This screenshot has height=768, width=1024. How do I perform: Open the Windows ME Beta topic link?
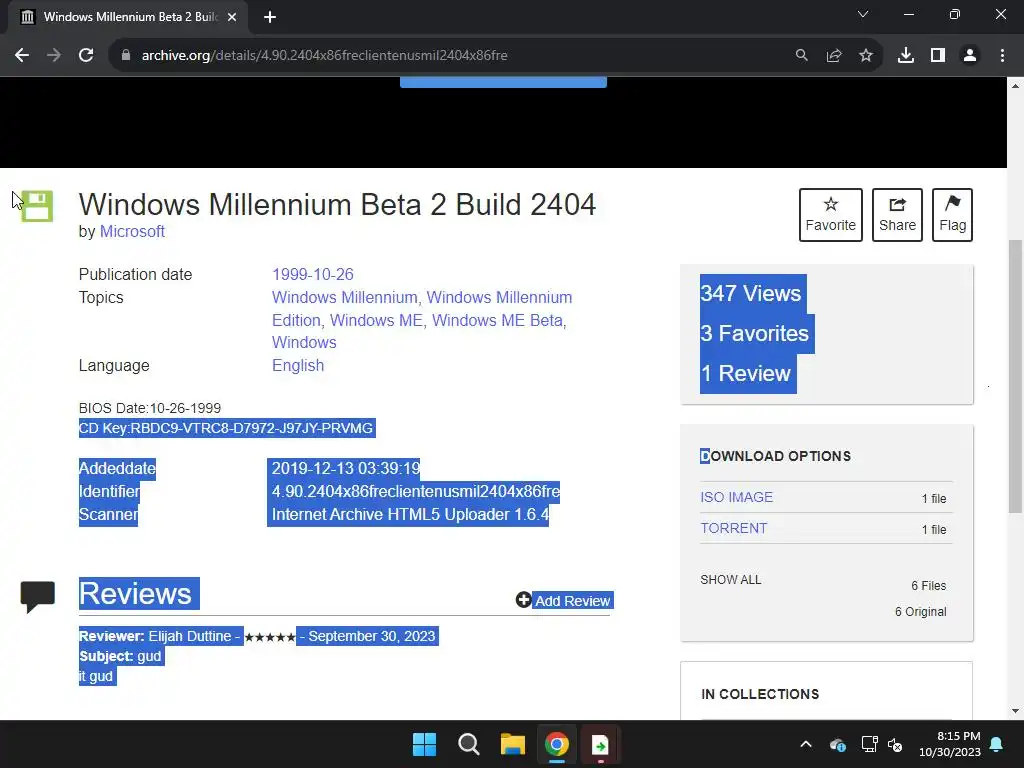click(x=497, y=321)
